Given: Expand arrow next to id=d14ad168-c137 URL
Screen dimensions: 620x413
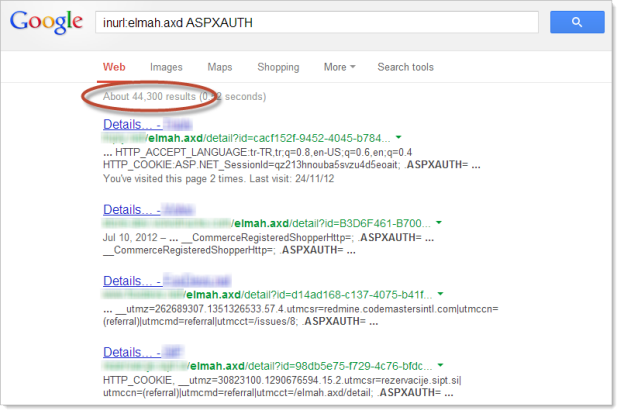Looking at the screenshot, I should click(x=440, y=294).
